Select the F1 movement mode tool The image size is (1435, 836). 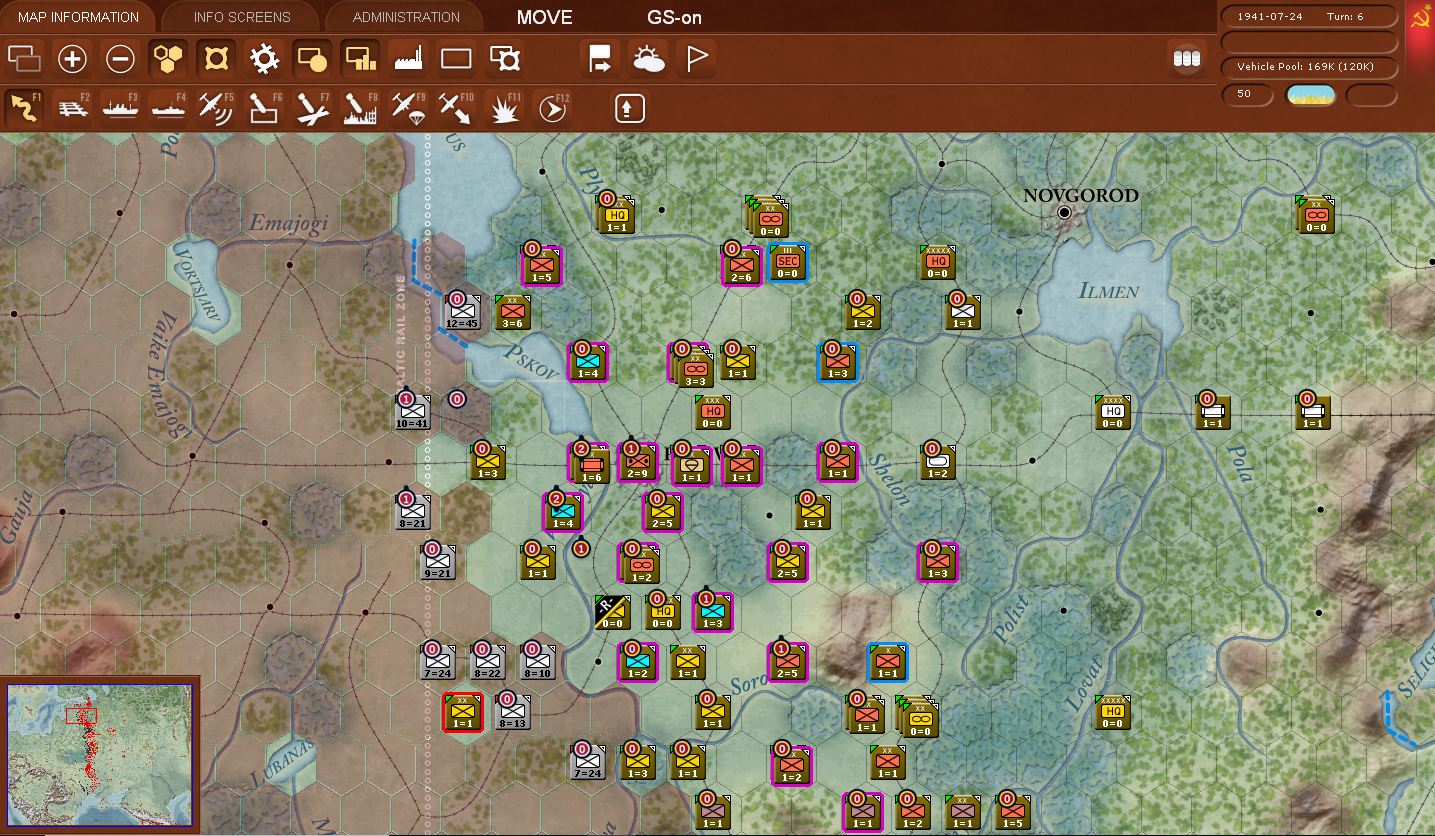coord(22,107)
